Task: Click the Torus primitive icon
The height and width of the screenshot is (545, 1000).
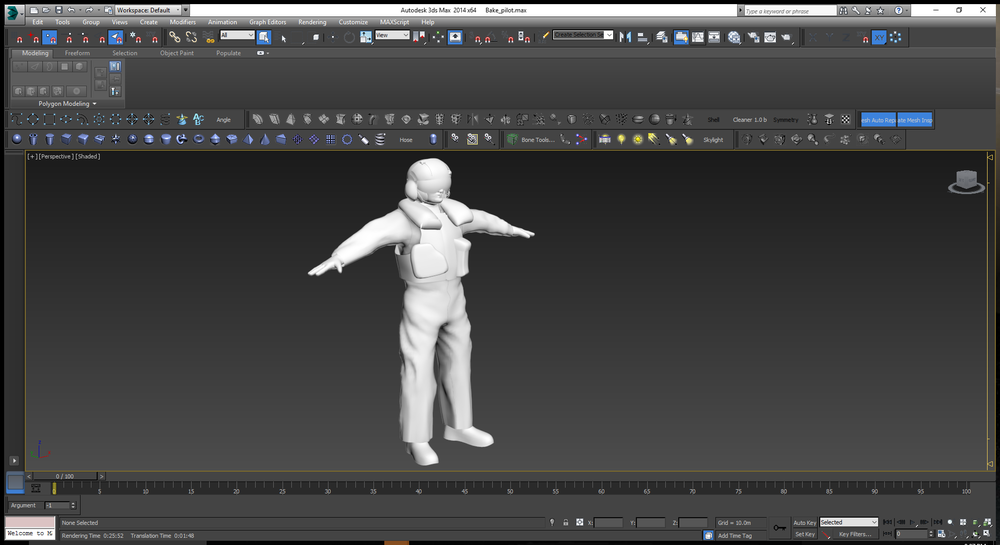Action: point(198,140)
